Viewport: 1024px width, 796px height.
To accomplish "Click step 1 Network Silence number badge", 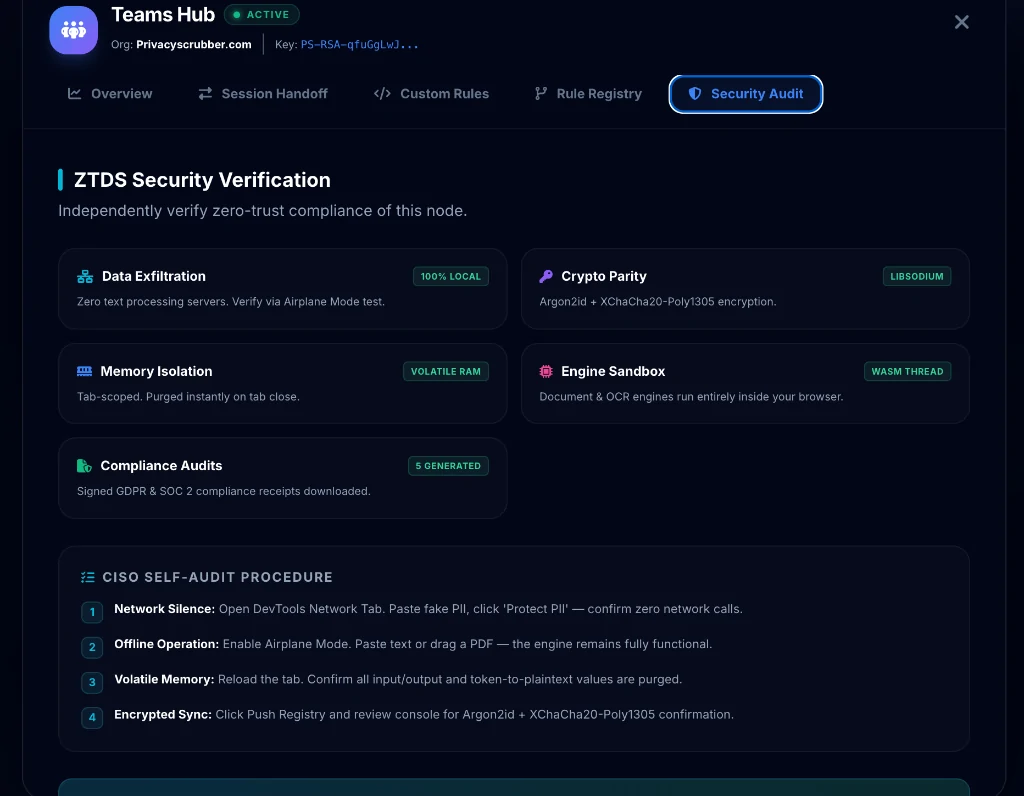I will (92, 613).
